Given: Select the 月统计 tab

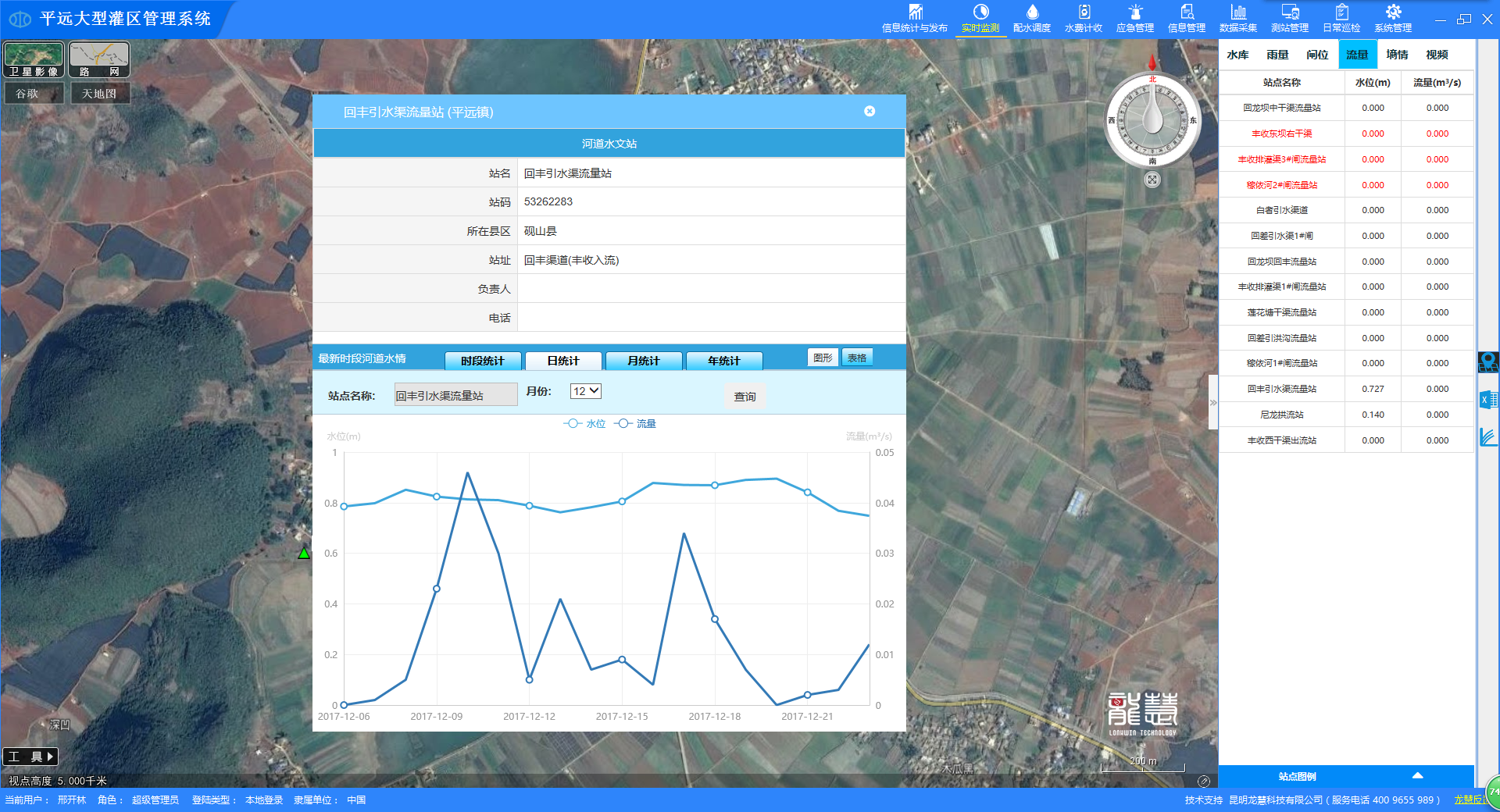Looking at the screenshot, I should click(x=644, y=361).
